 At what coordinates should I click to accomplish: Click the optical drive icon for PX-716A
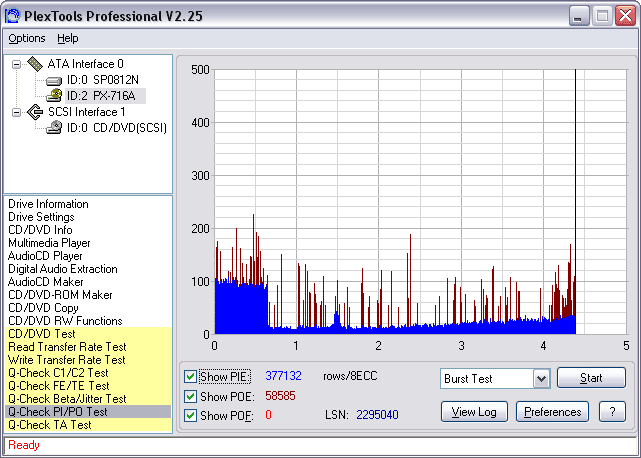tap(54, 96)
